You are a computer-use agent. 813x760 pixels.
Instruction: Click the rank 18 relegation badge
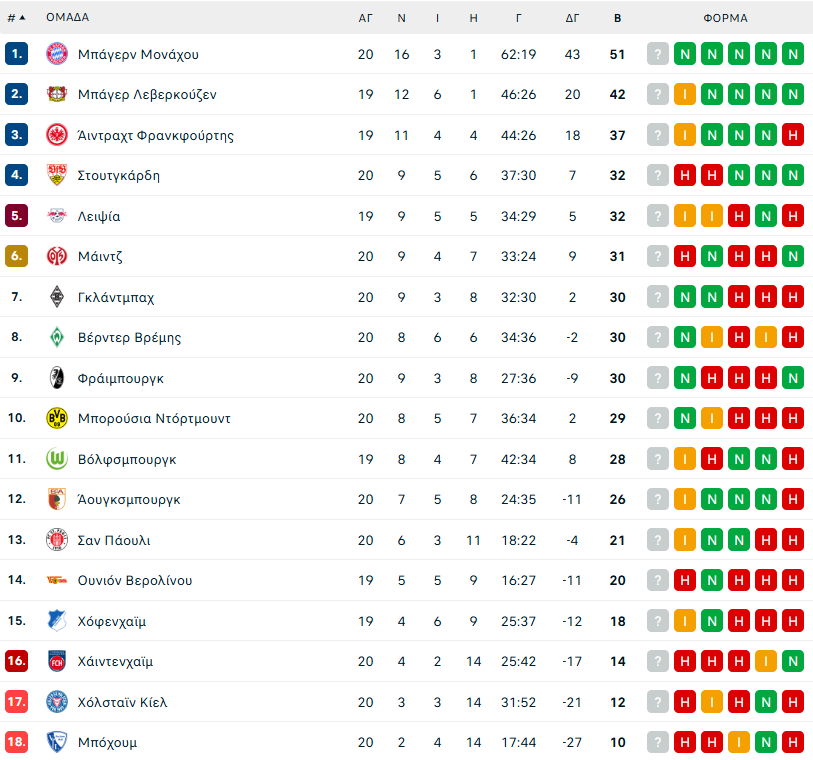tap(16, 742)
